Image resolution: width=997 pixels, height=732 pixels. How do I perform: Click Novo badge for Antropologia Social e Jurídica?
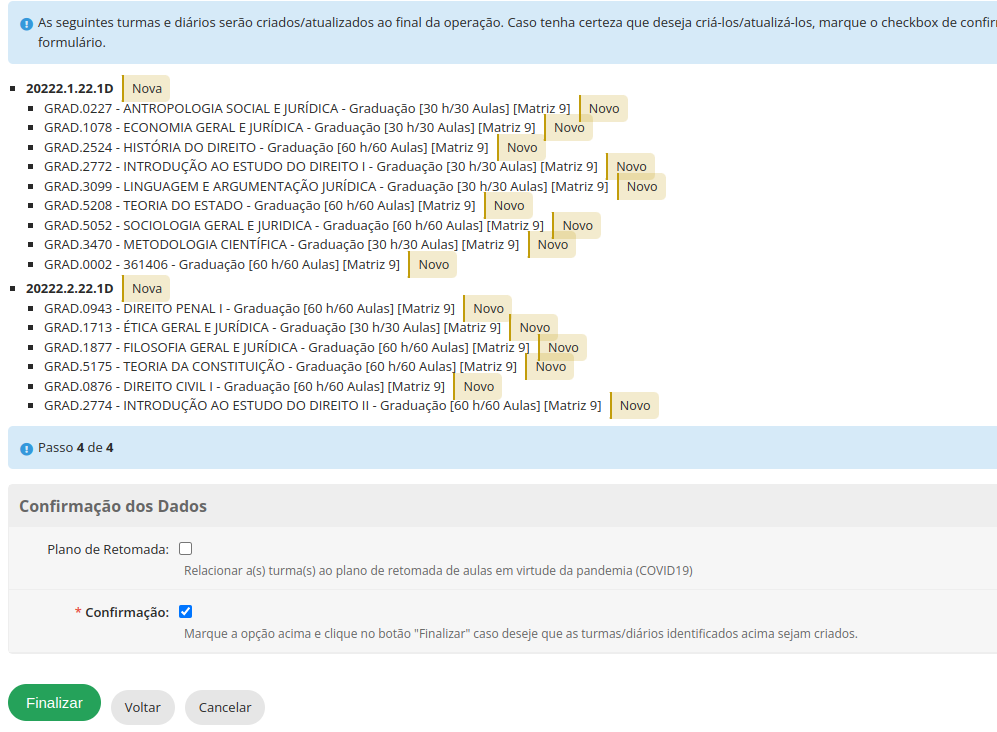click(x=604, y=109)
